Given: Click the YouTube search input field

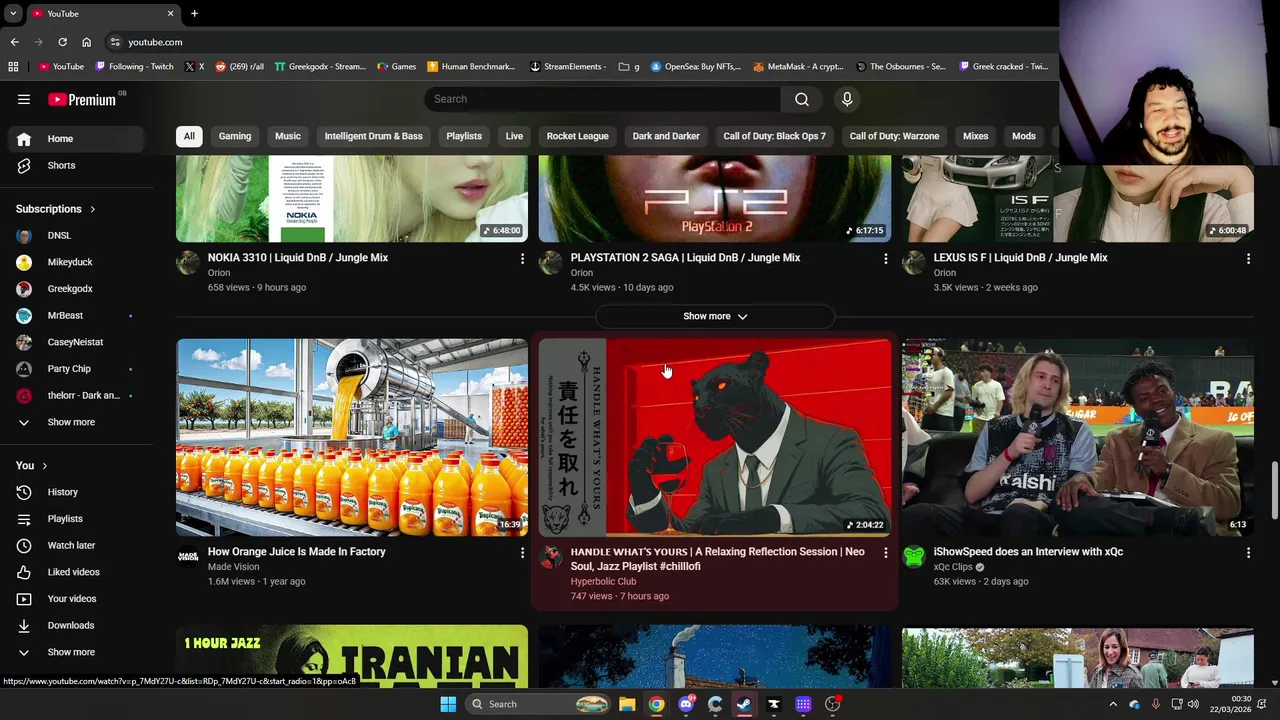Looking at the screenshot, I should pos(602,99).
